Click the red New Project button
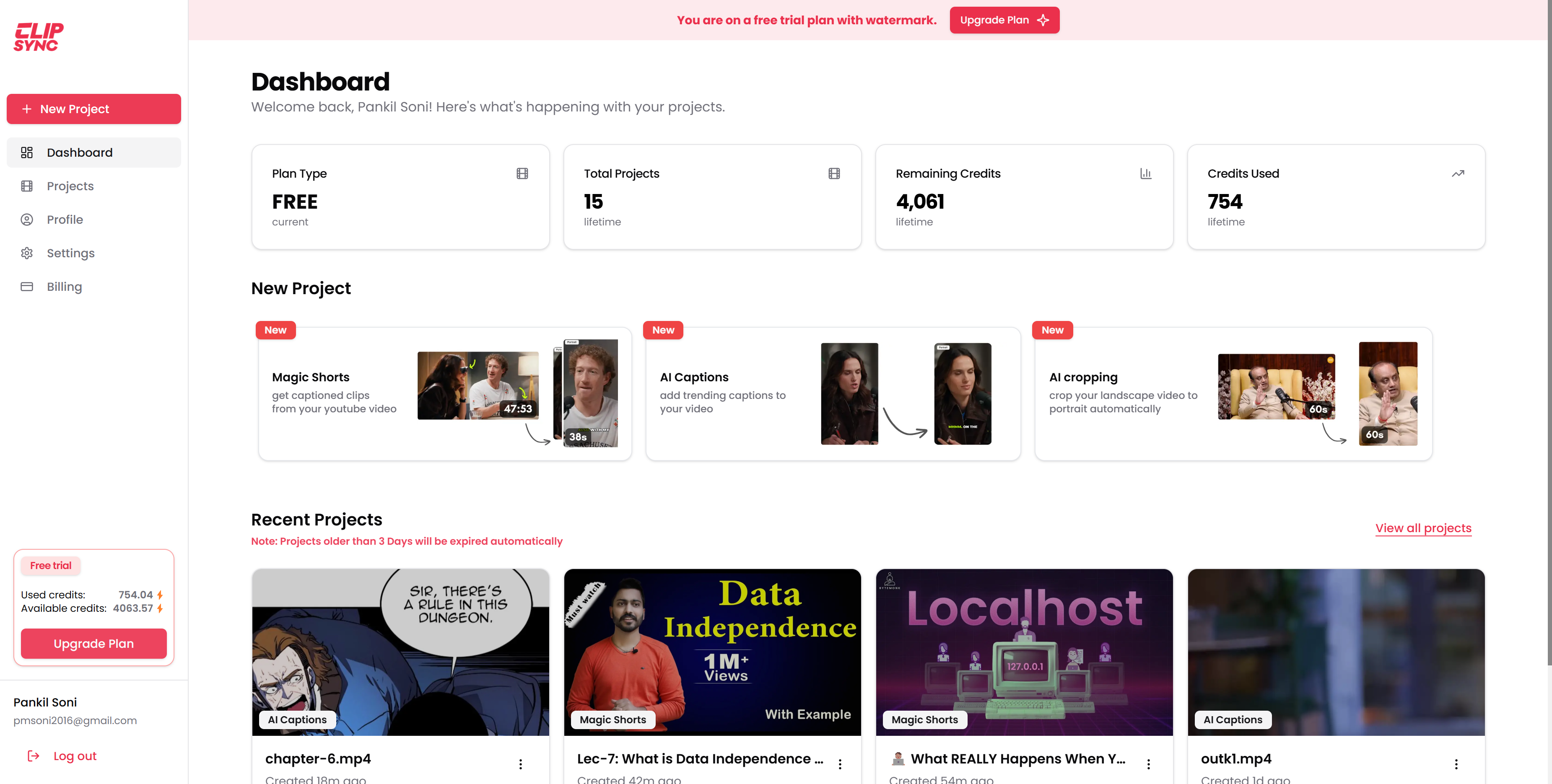The image size is (1552, 784). pos(93,109)
